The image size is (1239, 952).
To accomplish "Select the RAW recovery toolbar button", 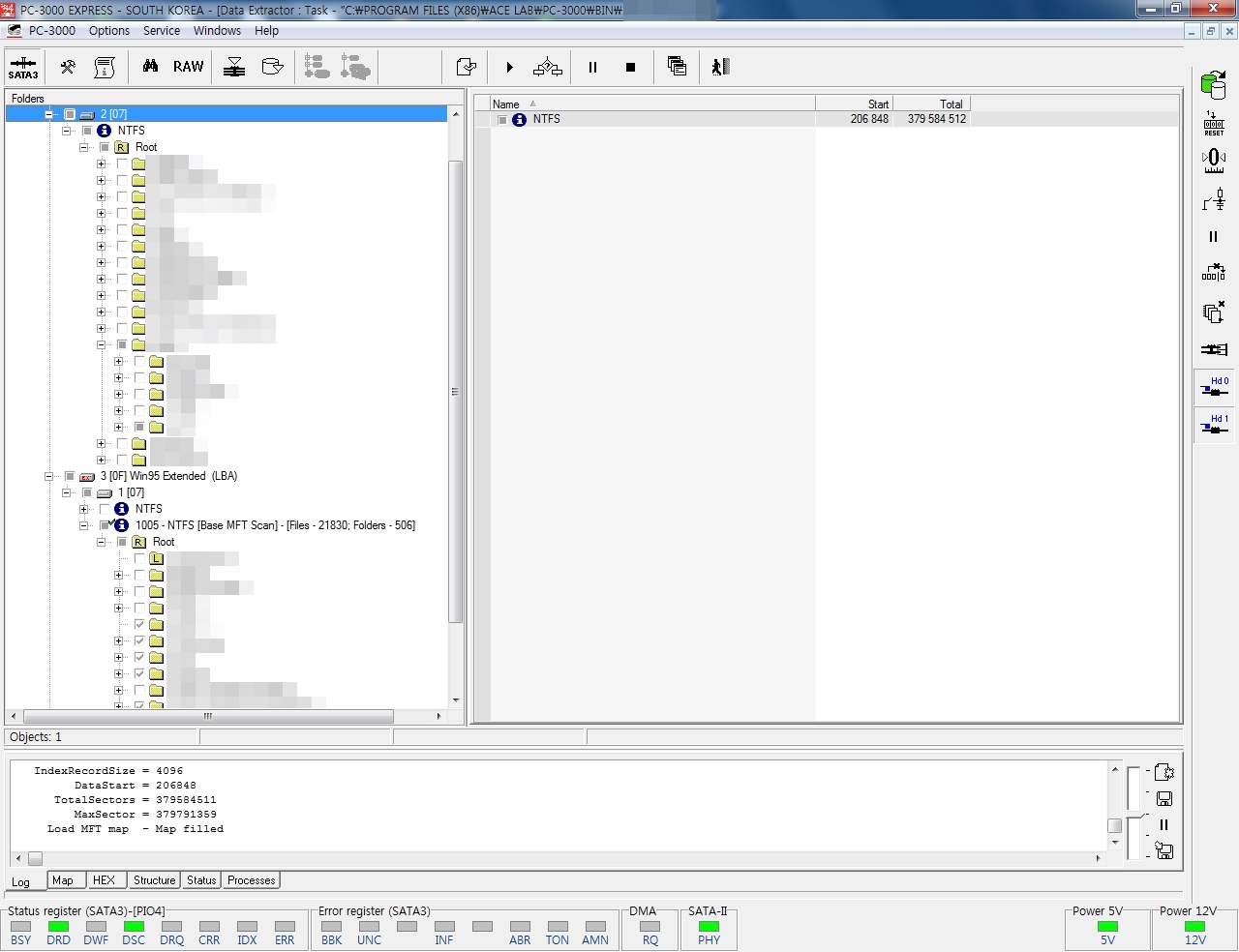I will pyautogui.click(x=188, y=67).
